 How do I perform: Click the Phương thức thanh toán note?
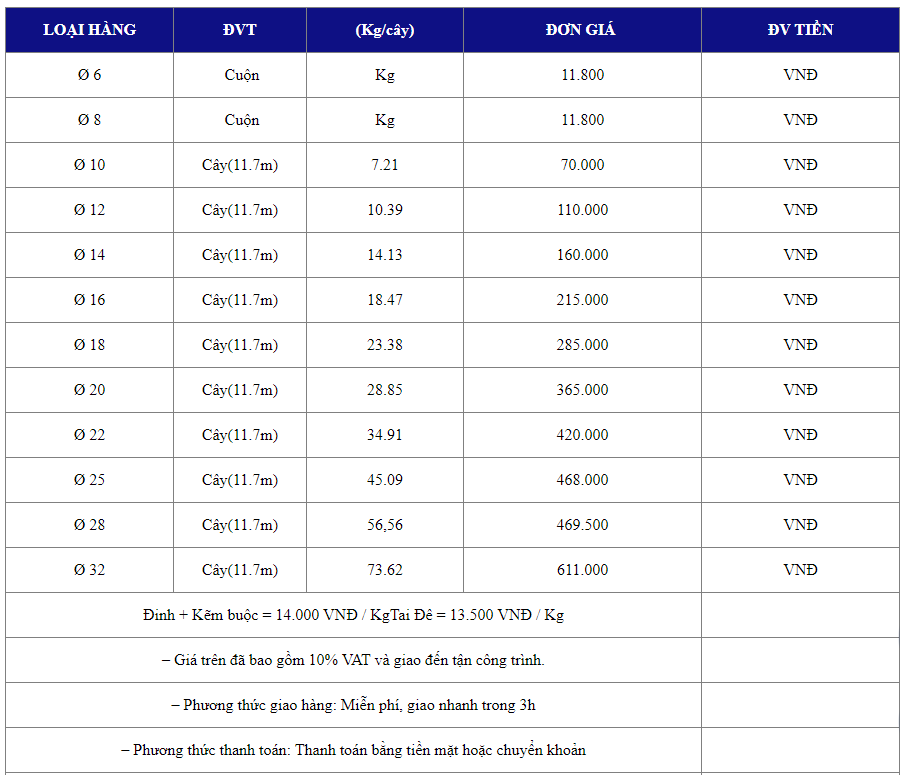click(353, 750)
